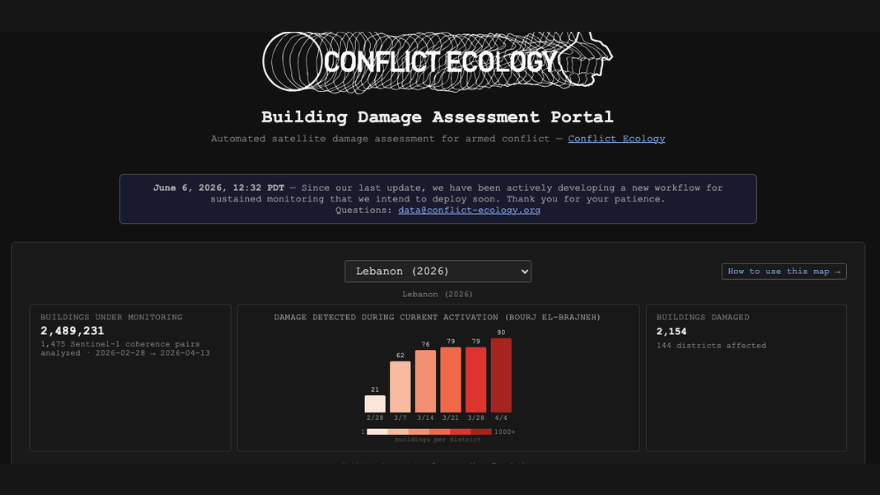Click the 3/14 bar labeled 76
This screenshot has width=880, height=495.
(425, 381)
